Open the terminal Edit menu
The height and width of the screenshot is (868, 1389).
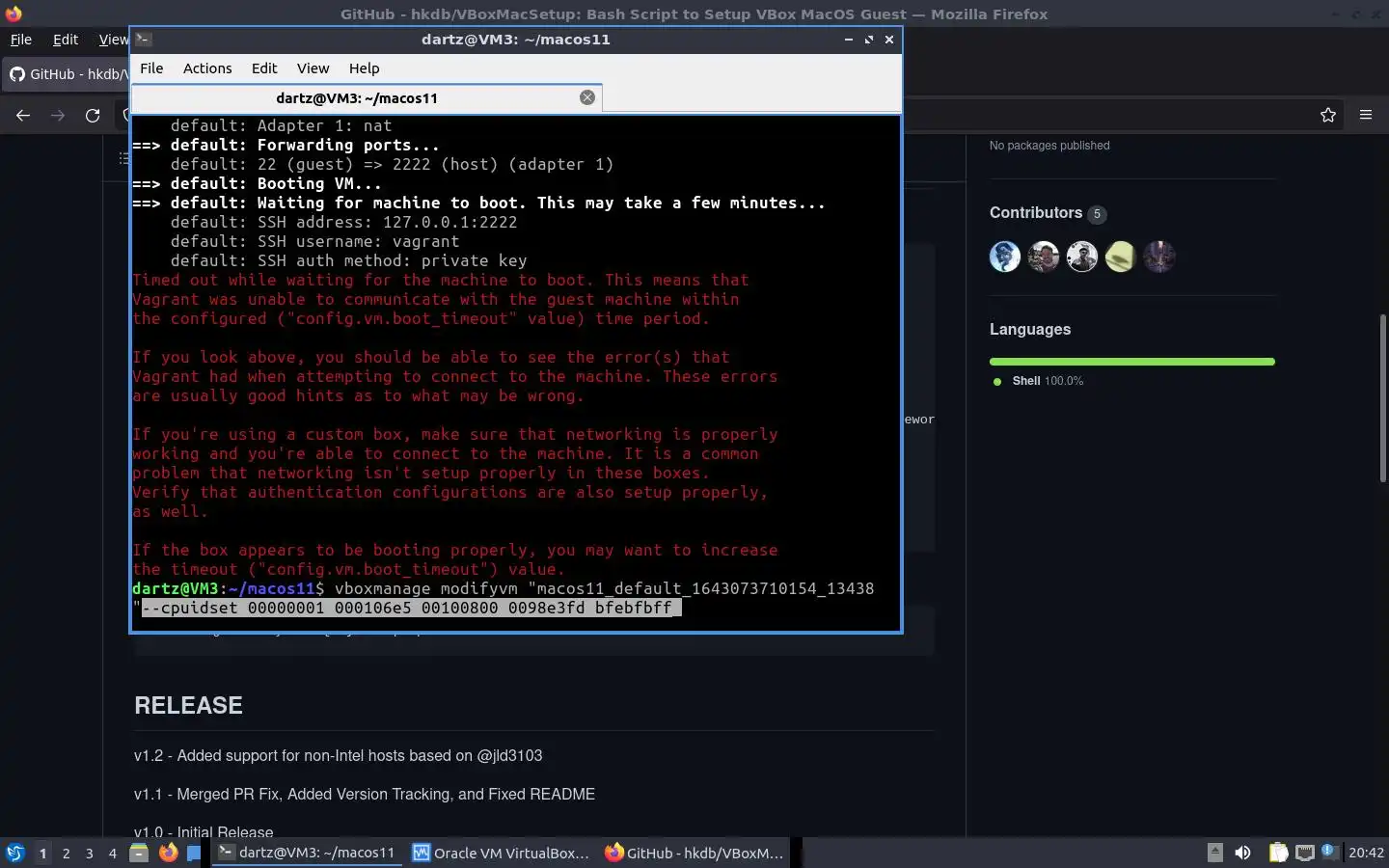click(x=264, y=68)
